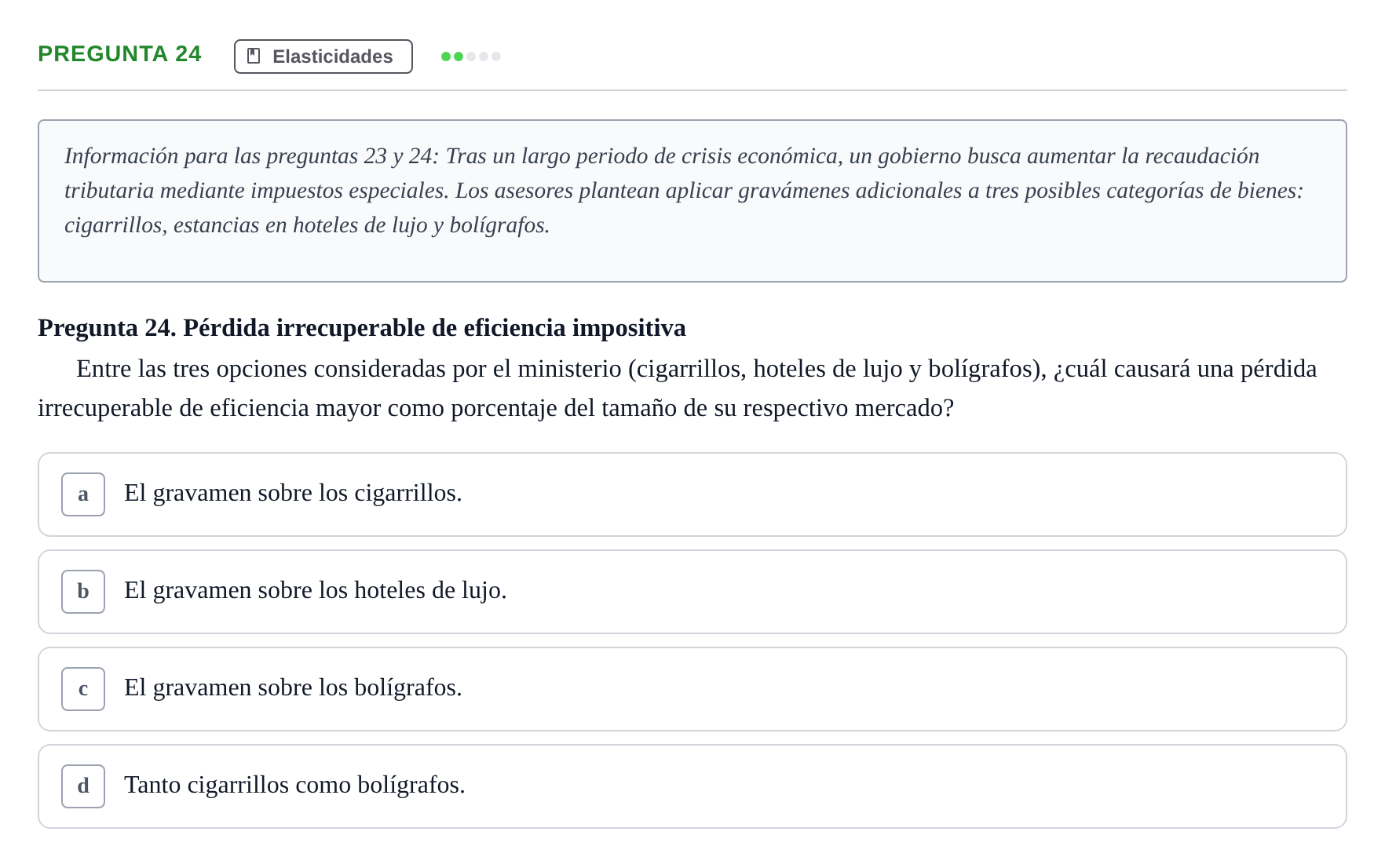Click the title 'Pérdida irrecuperable de eficiencia impositiva'
This screenshot has width=1385, height=868.
(x=434, y=327)
